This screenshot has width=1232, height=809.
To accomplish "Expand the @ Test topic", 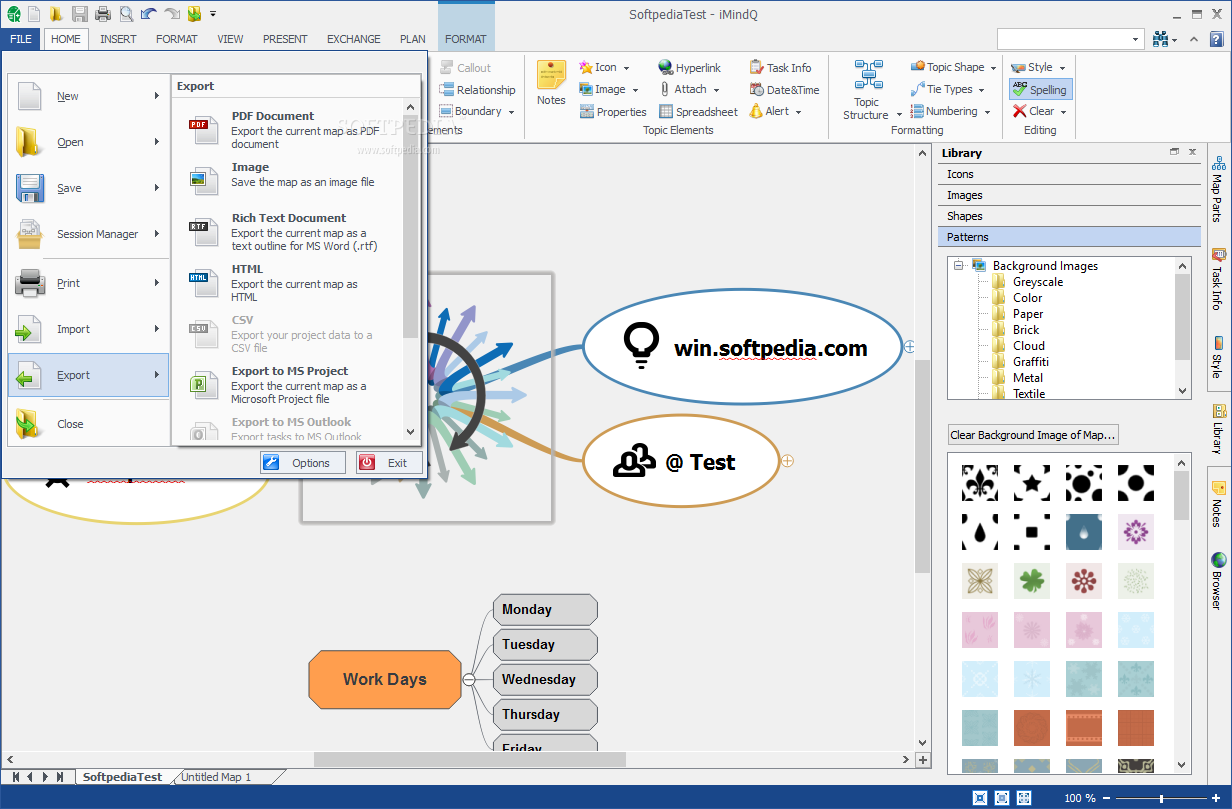I will pos(787,461).
